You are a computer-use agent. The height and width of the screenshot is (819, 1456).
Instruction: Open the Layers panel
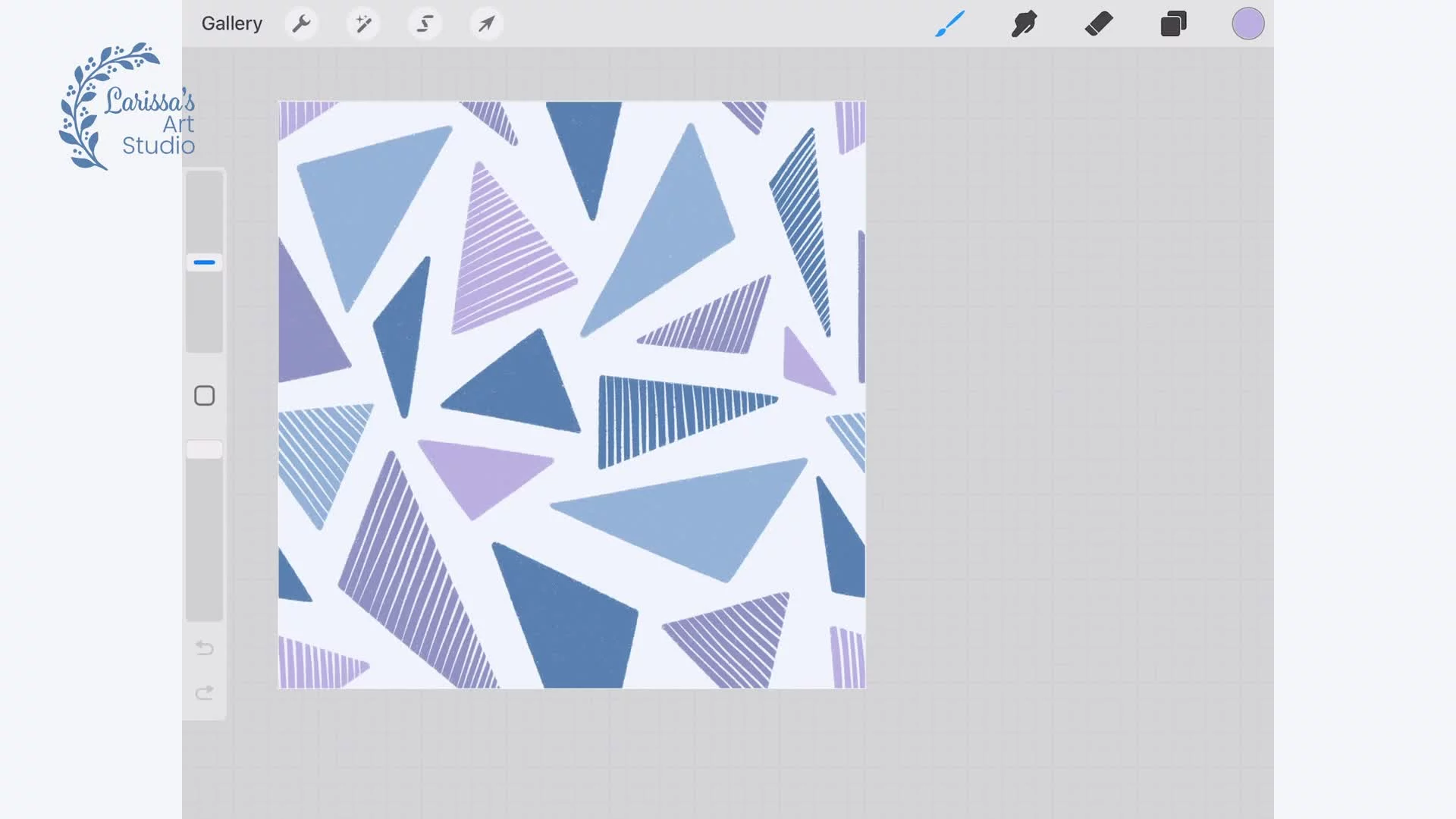(x=1173, y=24)
